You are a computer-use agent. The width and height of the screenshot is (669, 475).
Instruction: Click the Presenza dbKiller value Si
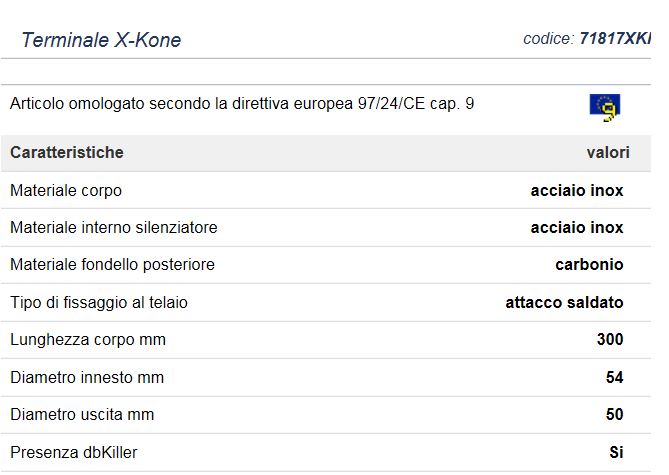pyautogui.click(x=616, y=453)
